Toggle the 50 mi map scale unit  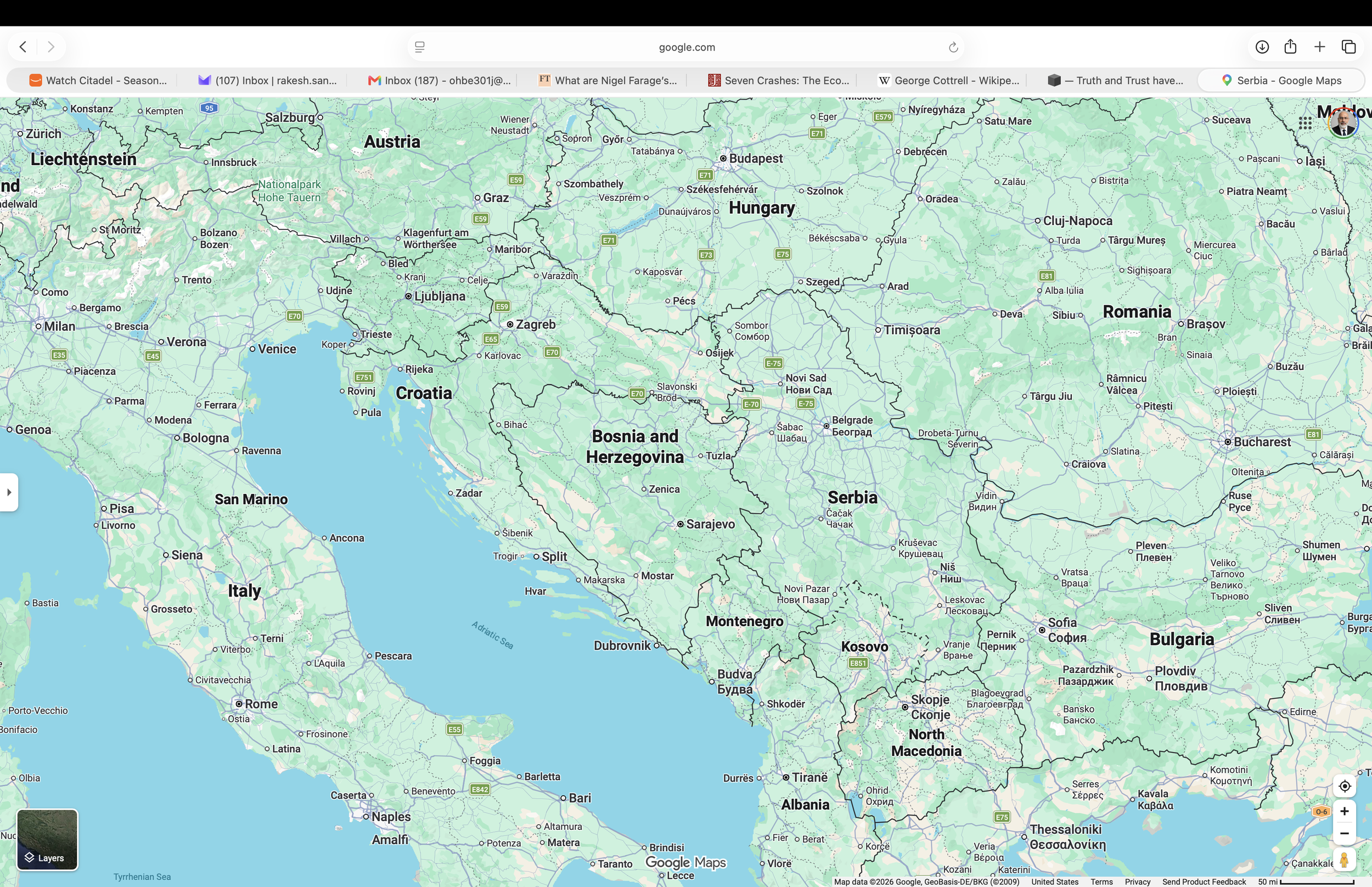pos(1306,882)
